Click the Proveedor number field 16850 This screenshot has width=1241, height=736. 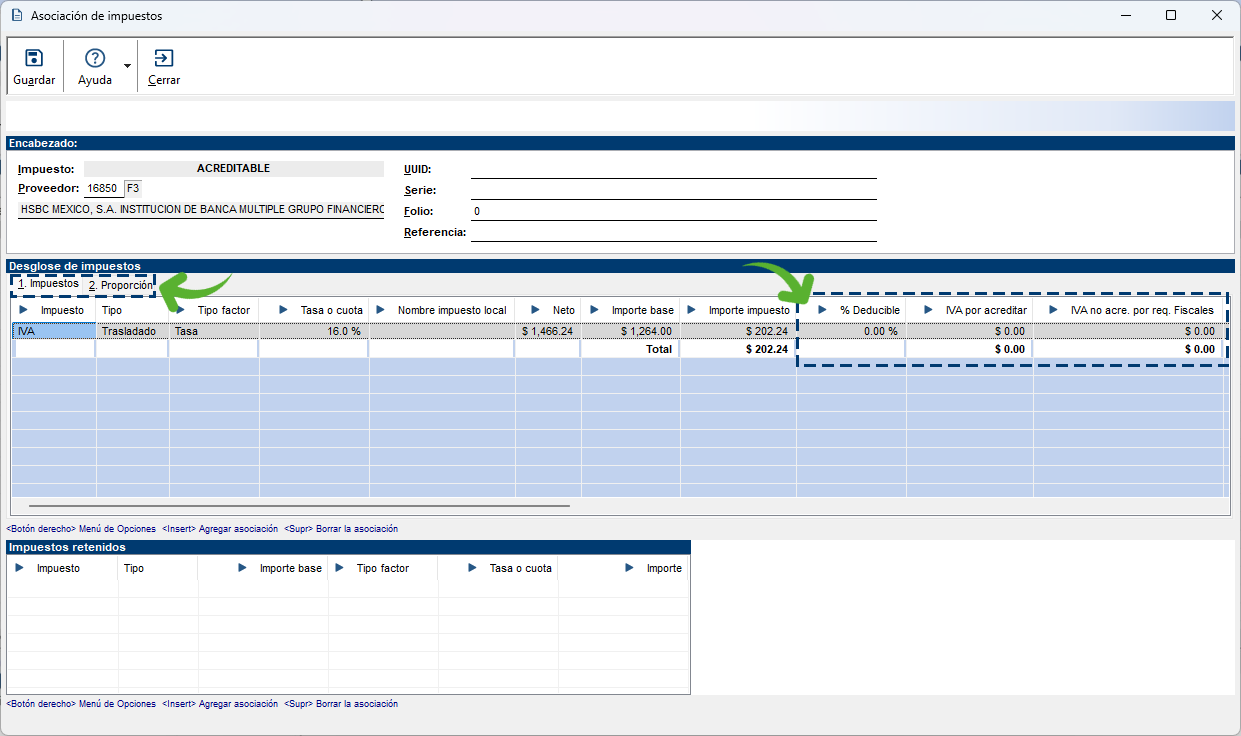click(x=102, y=188)
